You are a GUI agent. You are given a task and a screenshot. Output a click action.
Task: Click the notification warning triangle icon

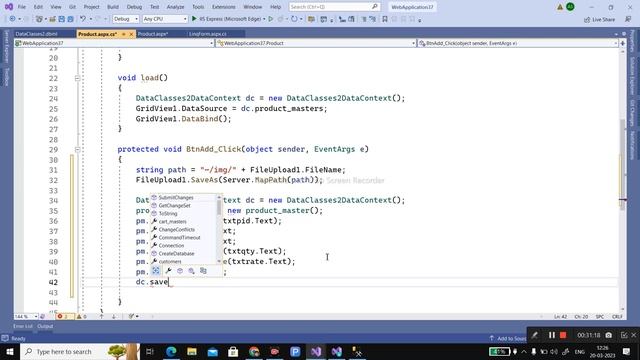[x=560, y=7]
